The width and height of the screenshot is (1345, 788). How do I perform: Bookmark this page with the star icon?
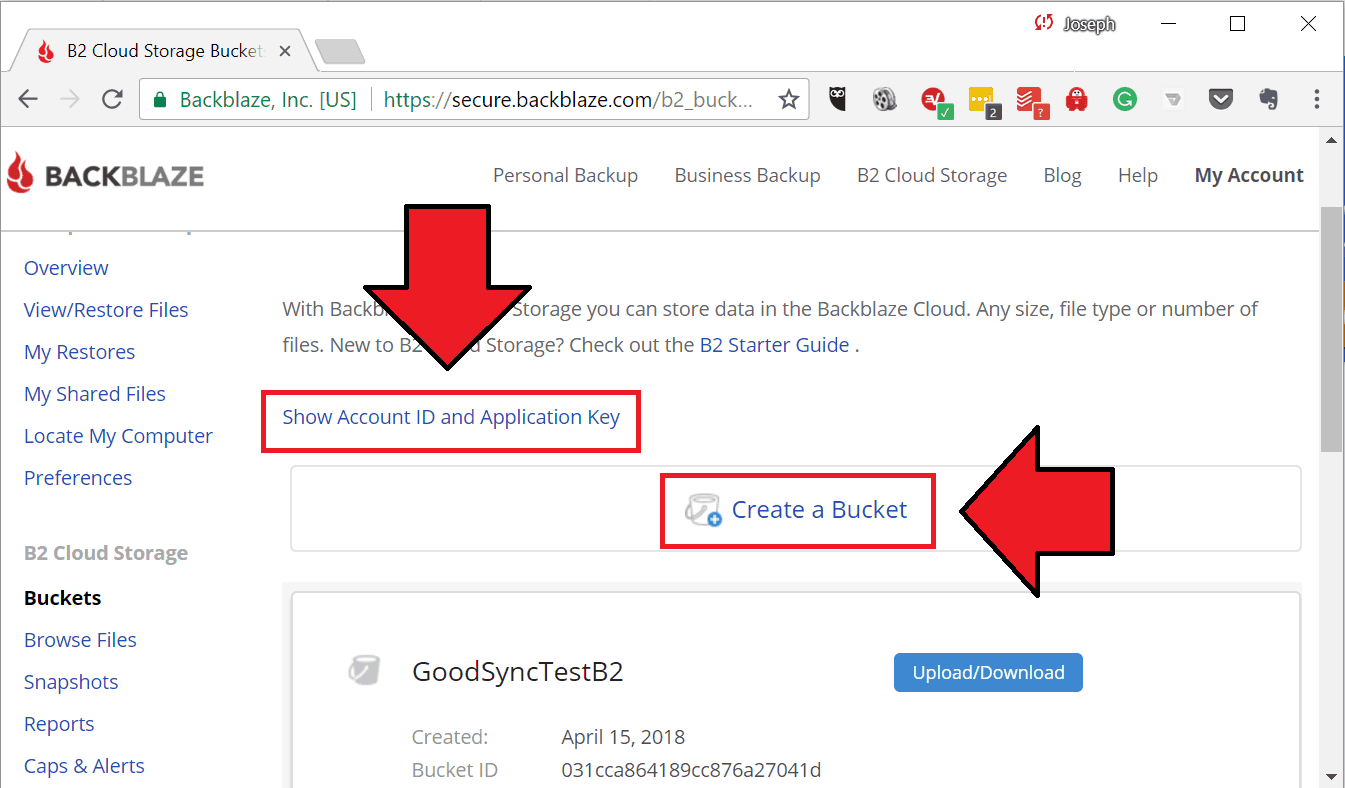coord(788,99)
